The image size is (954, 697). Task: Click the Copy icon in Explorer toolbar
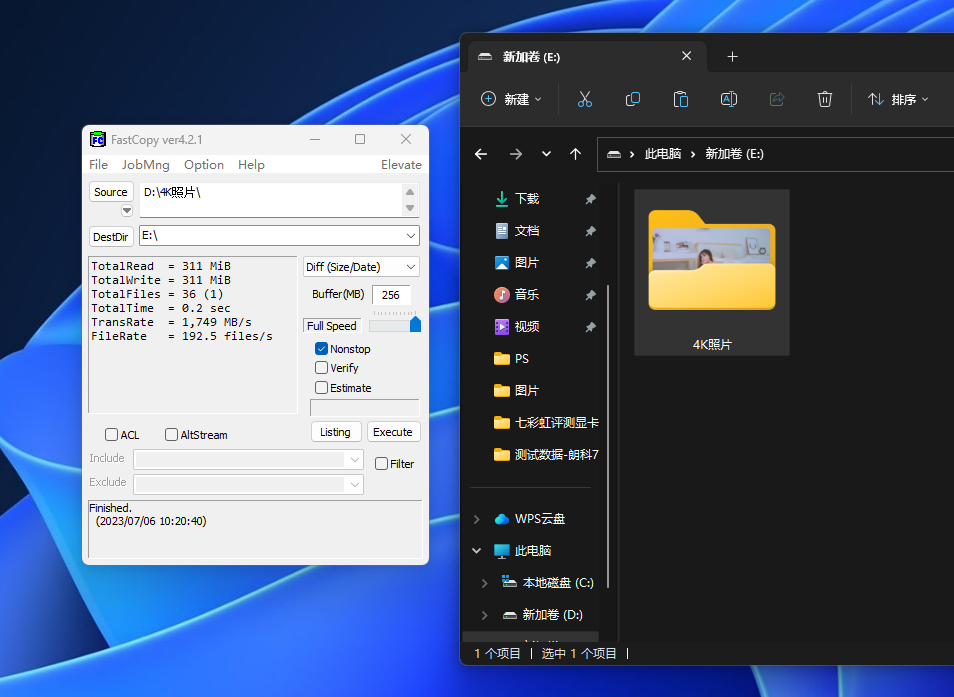[633, 99]
